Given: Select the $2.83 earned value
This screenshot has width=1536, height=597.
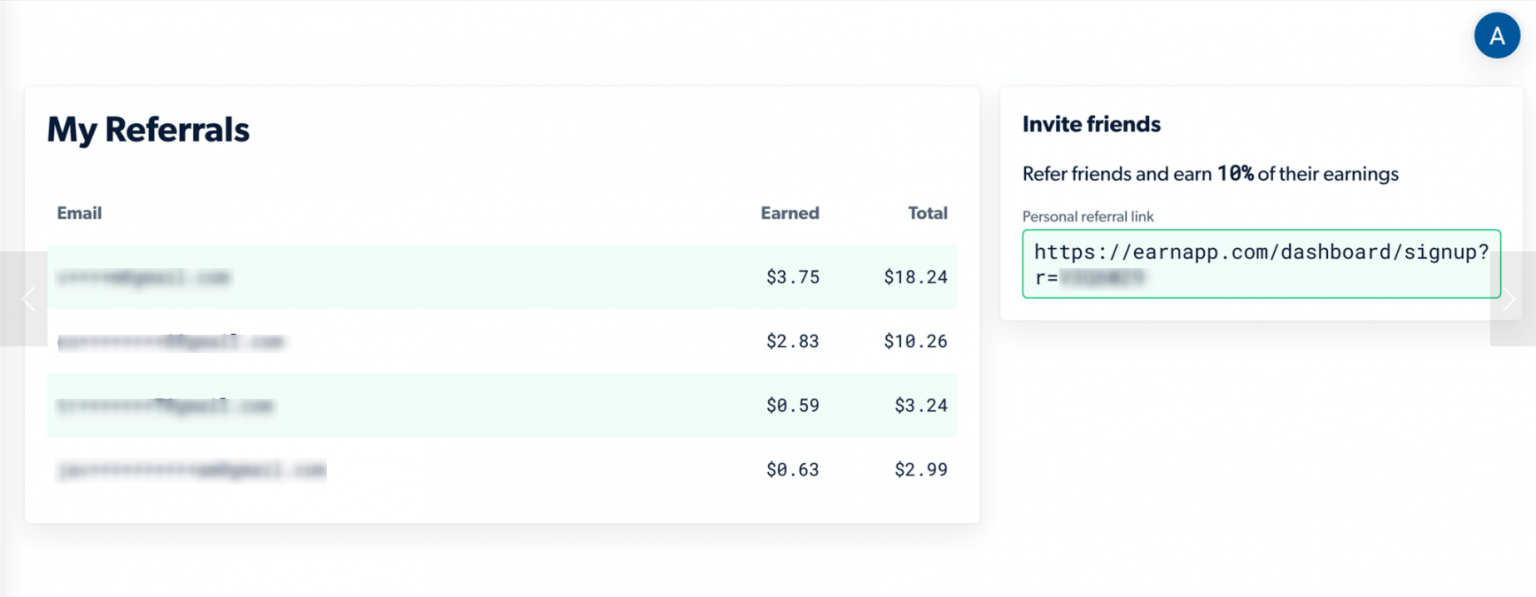Looking at the screenshot, I should click(x=792, y=341).
